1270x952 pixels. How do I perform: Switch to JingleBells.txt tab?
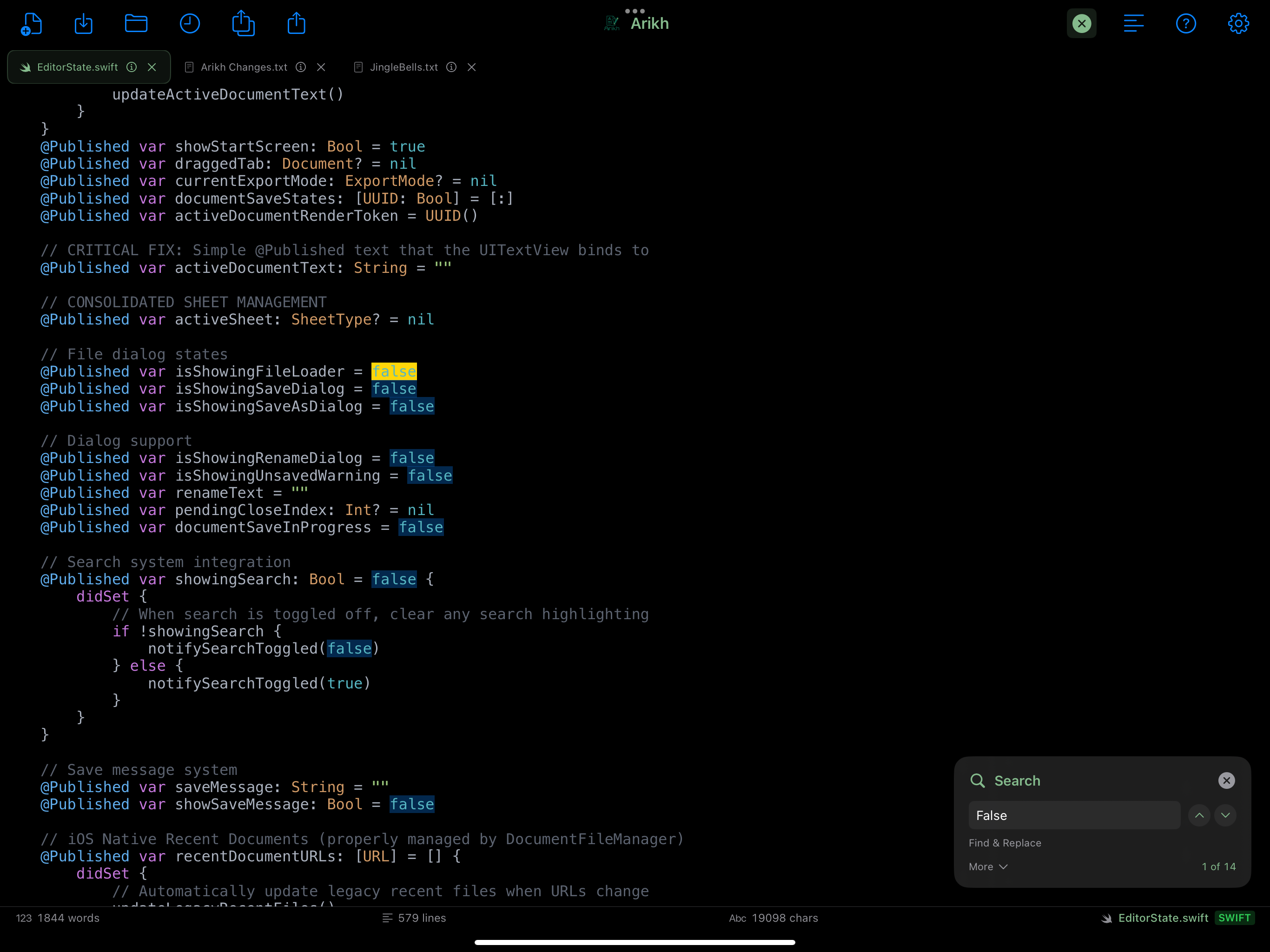point(403,67)
